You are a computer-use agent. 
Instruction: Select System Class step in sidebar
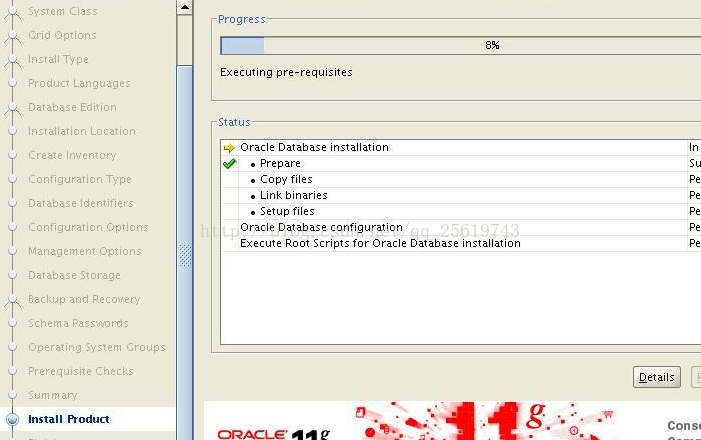pyautogui.click(x=62, y=11)
